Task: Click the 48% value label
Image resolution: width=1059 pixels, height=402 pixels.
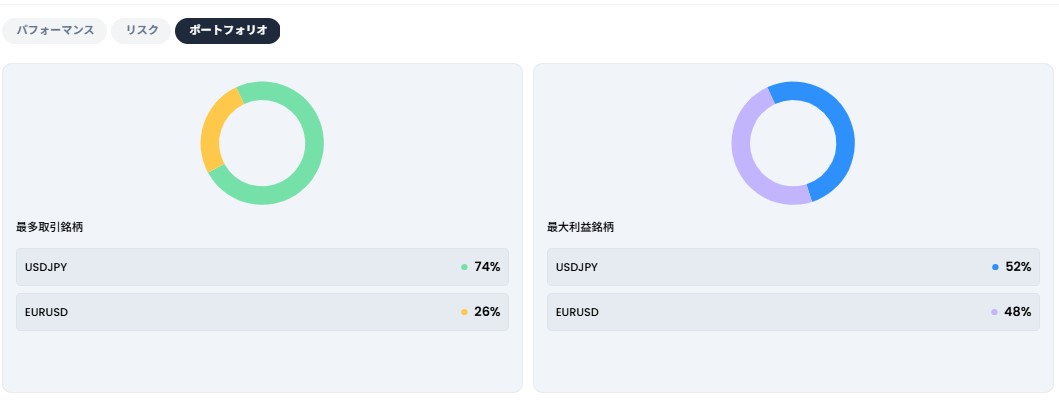Action: (1018, 312)
